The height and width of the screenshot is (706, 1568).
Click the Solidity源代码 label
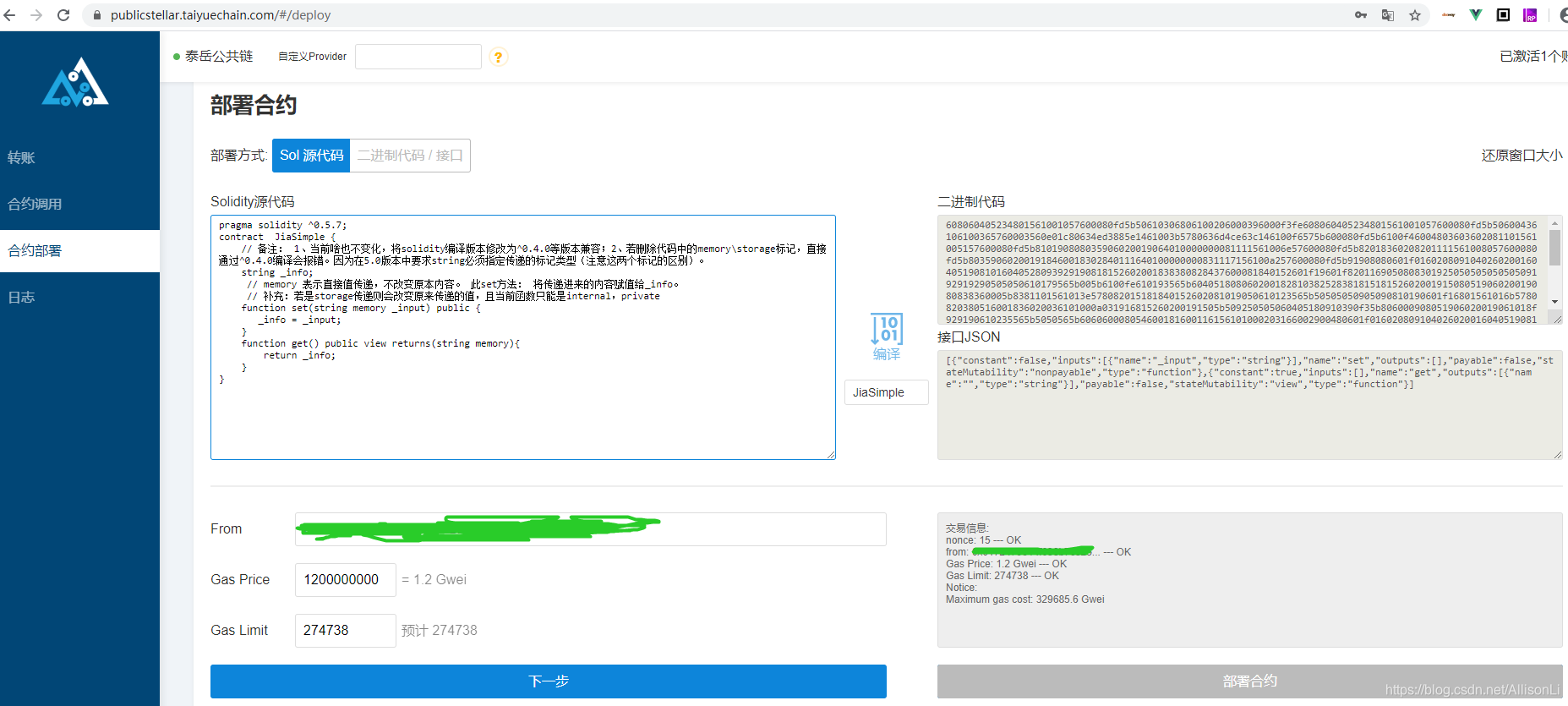tap(253, 202)
